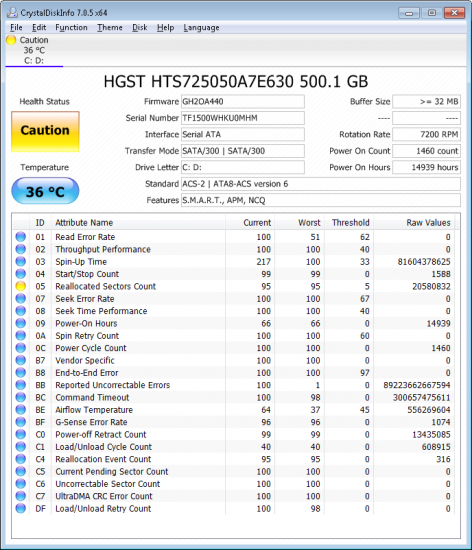
Task: Click blue status icon for Vendor Specific
Action: (x=21, y=360)
